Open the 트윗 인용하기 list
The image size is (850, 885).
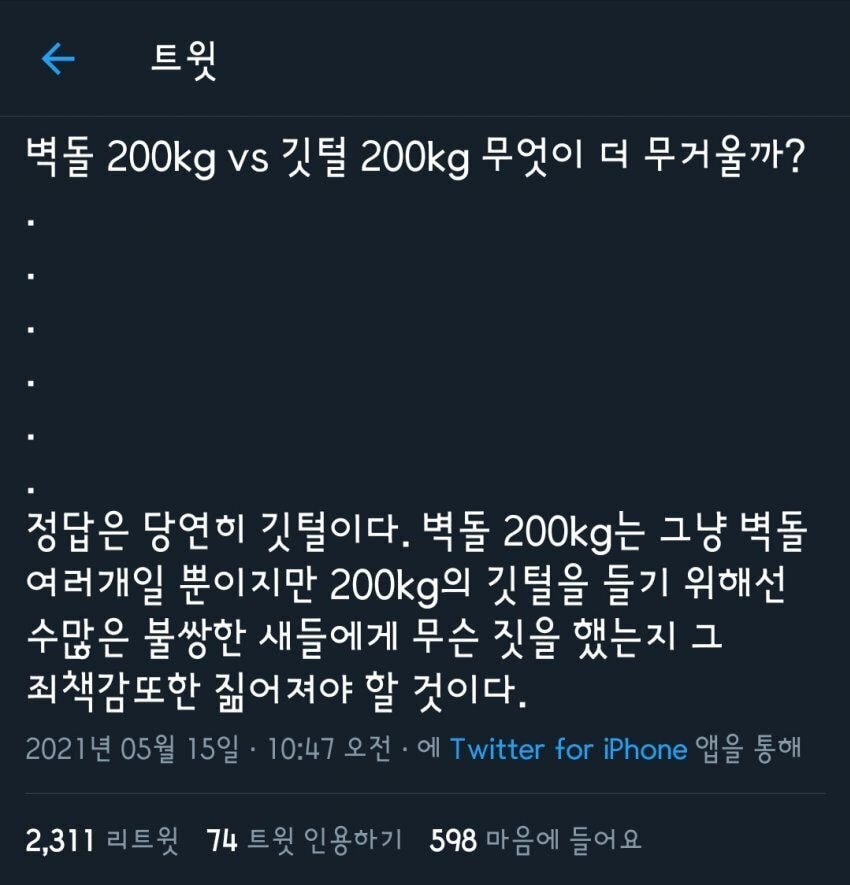[325, 840]
